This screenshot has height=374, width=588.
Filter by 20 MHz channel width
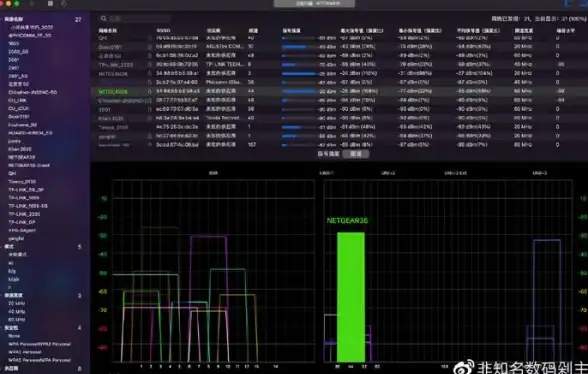pos(16,303)
